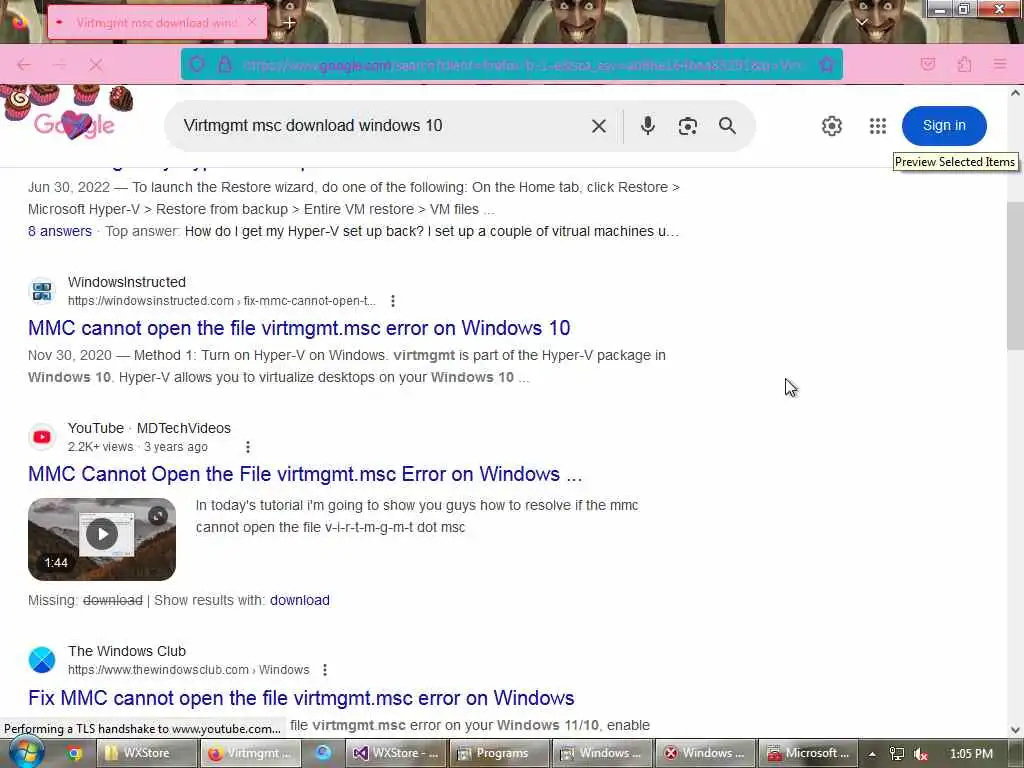Click the search by image camera icon
The image size is (1024, 768).
(x=687, y=126)
